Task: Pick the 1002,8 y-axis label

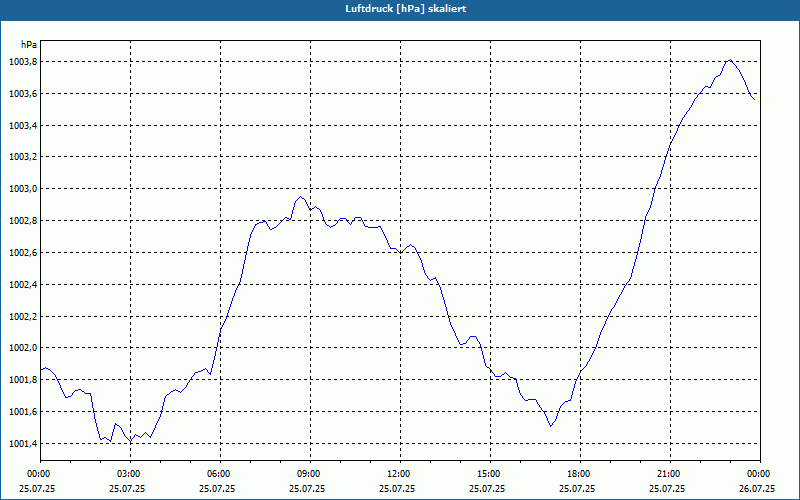Action: point(22,221)
